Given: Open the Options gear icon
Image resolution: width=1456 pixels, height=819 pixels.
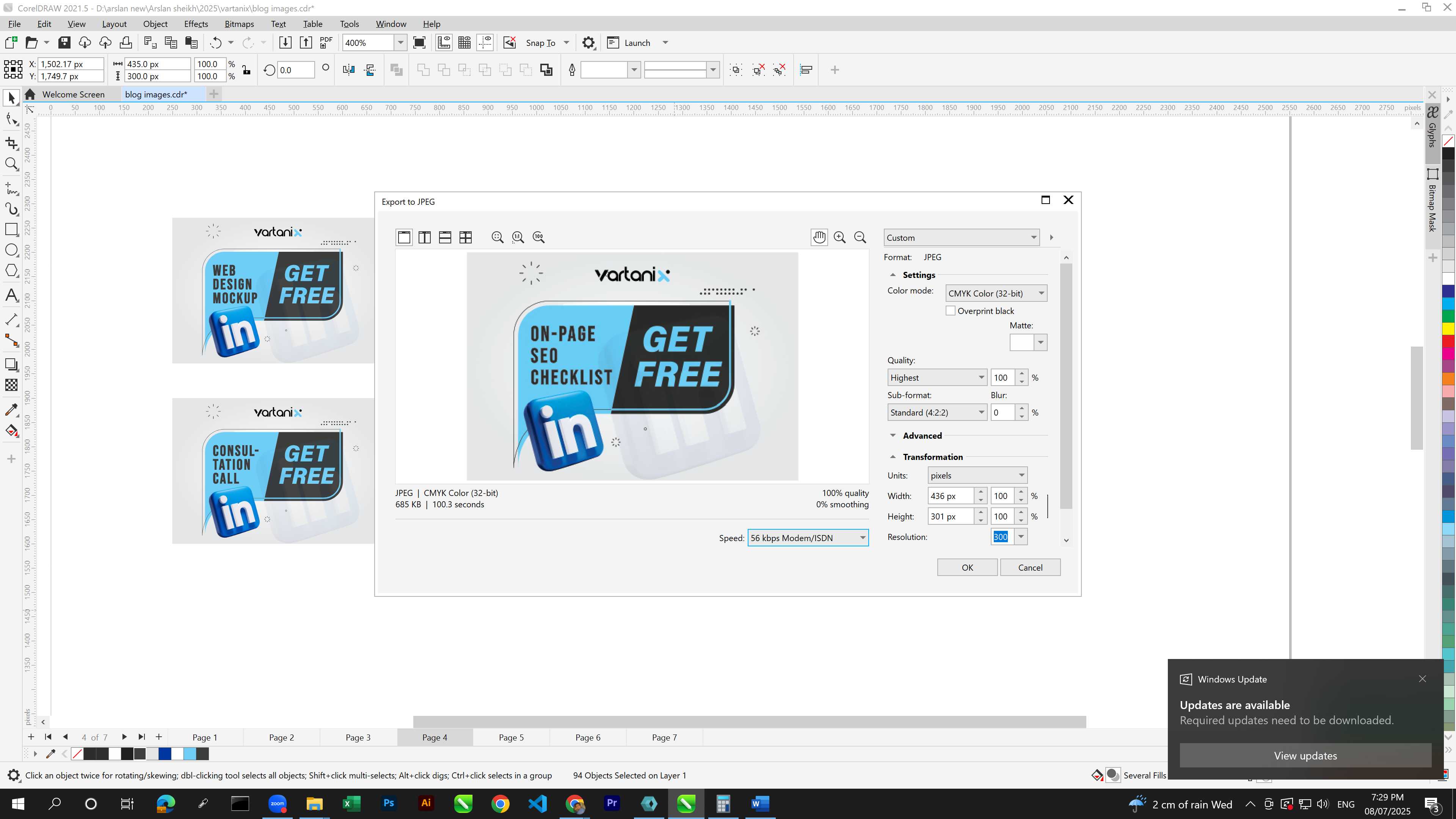Looking at the screenshot, I should coord(588,43).
